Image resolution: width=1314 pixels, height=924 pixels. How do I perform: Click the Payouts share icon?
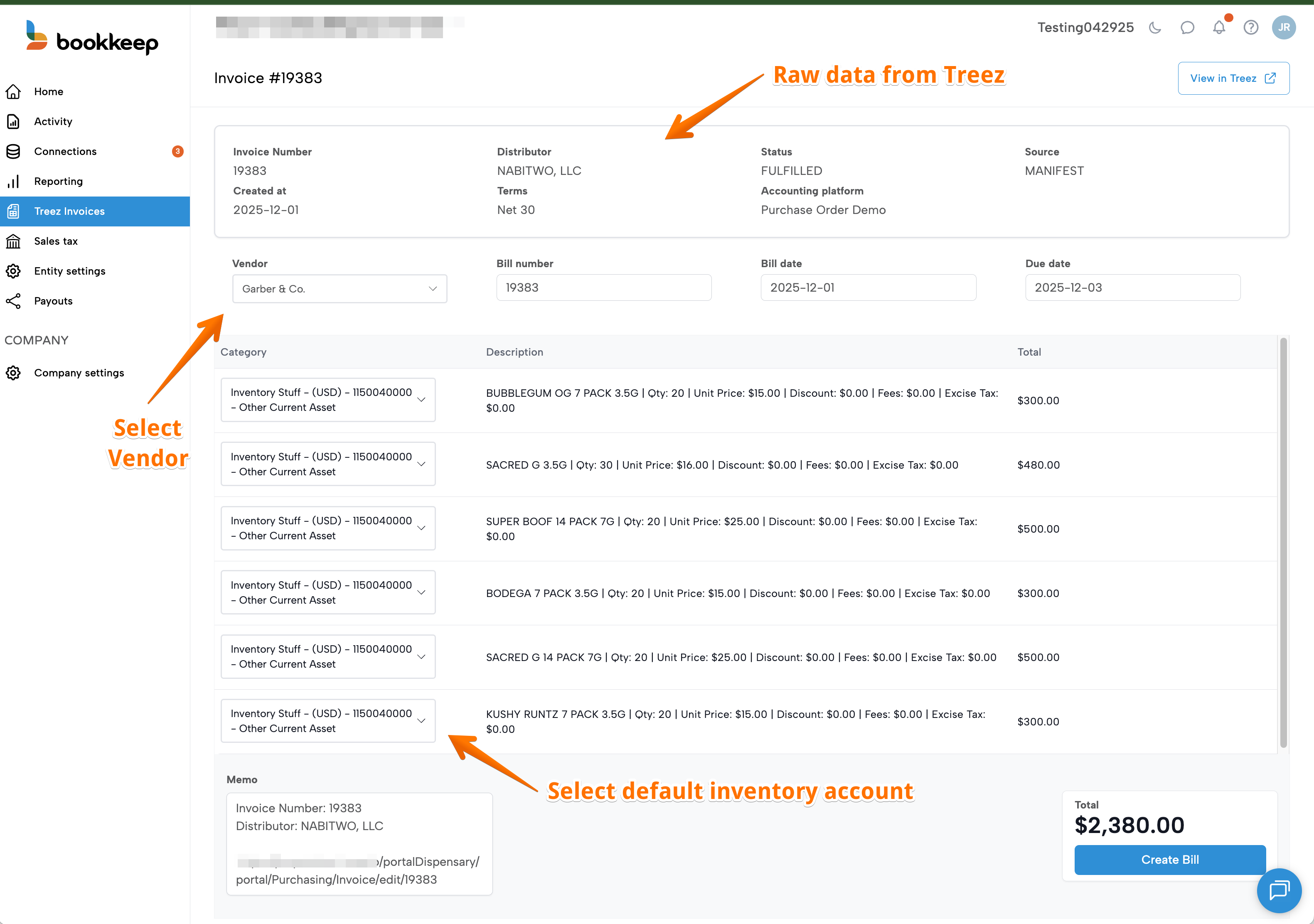pos(13,301)
